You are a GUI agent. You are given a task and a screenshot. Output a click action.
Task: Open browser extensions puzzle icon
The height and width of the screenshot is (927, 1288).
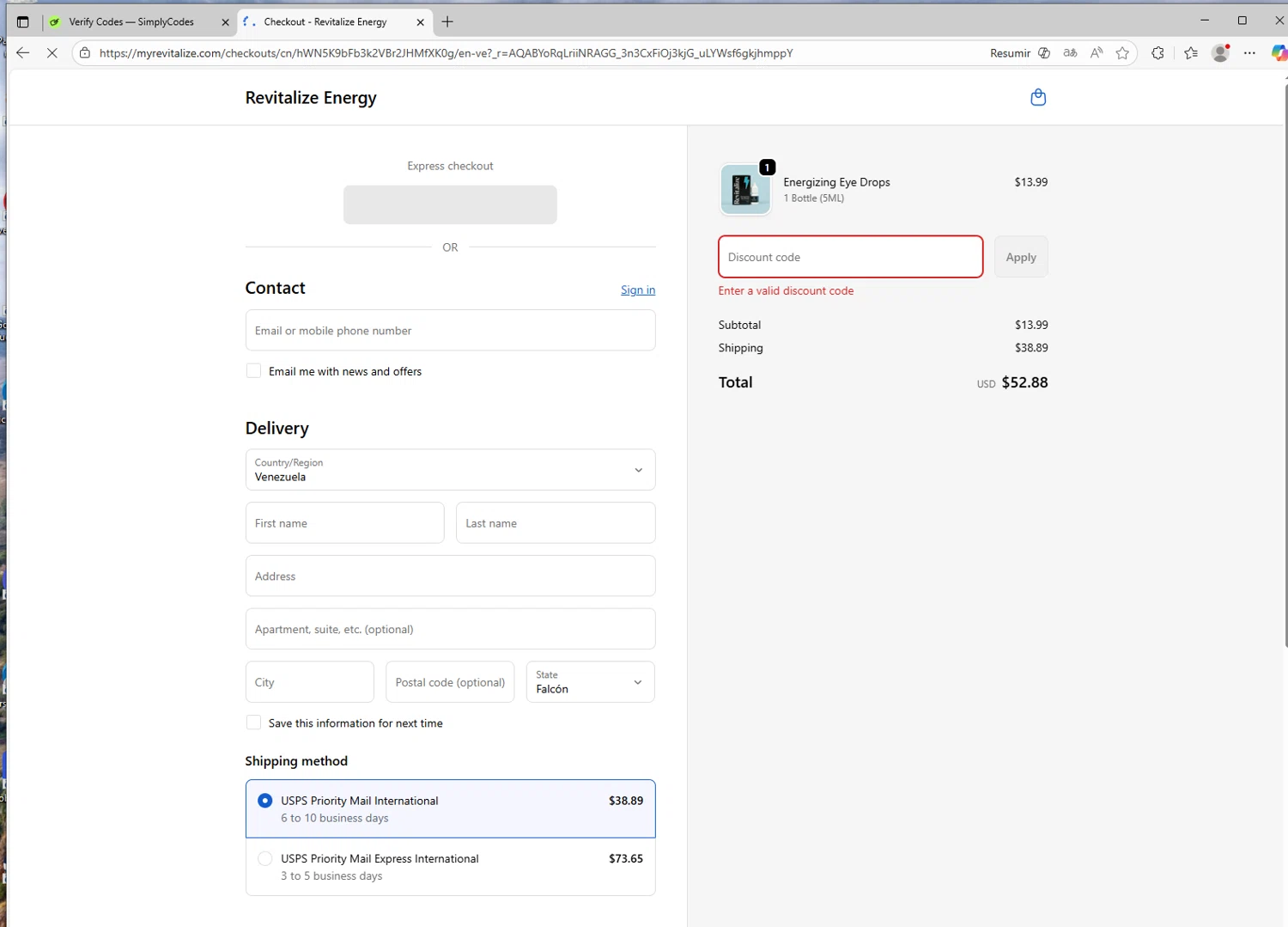coord(1157,52)
